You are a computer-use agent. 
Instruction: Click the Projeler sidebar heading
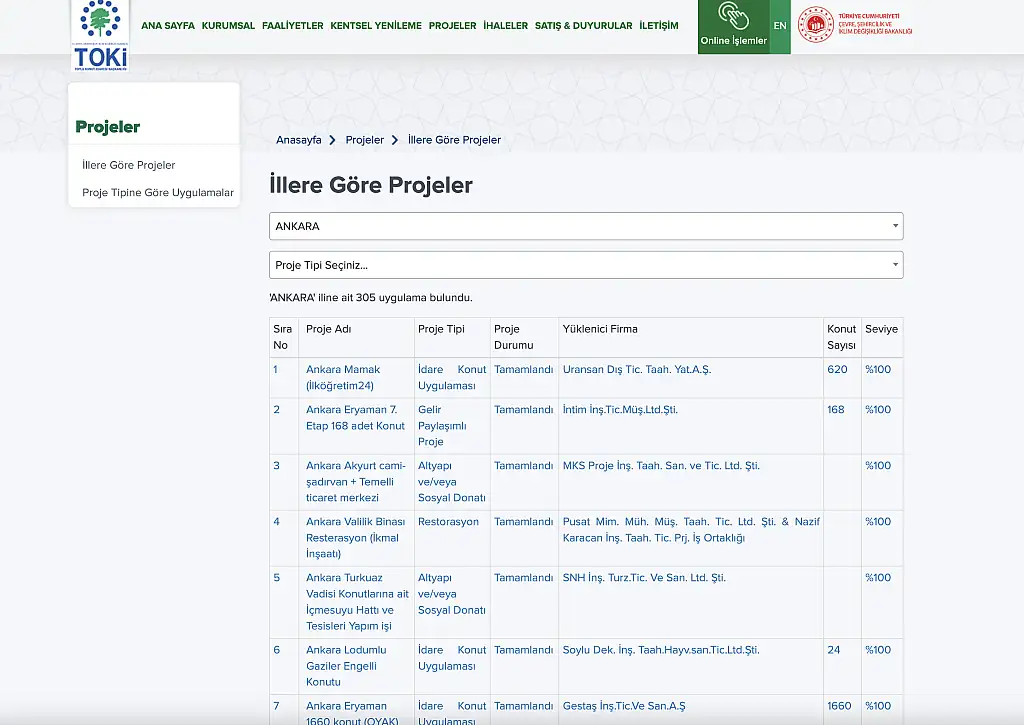pos(108,127)
